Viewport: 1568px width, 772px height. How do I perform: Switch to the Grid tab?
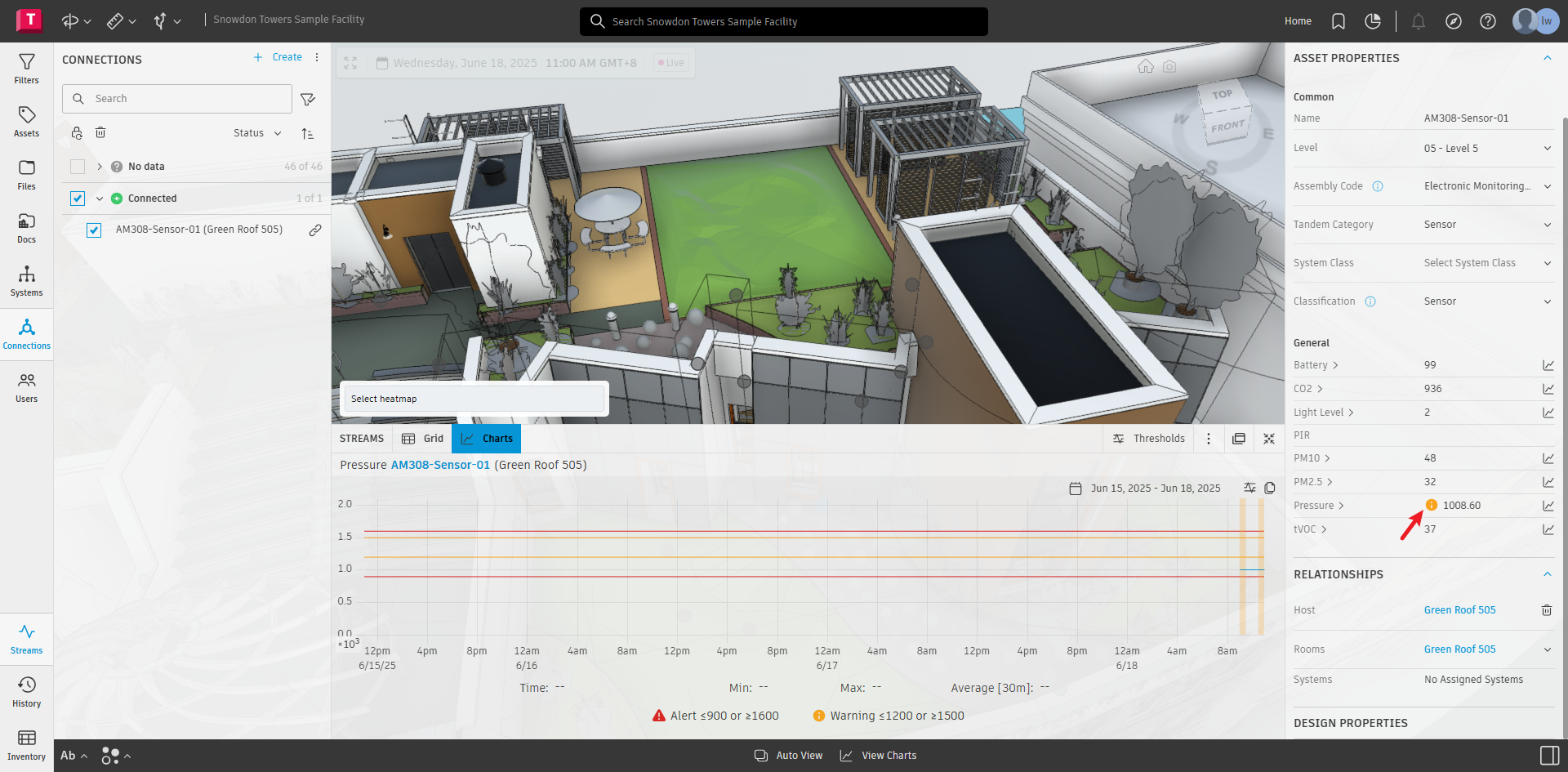[422, 439]
